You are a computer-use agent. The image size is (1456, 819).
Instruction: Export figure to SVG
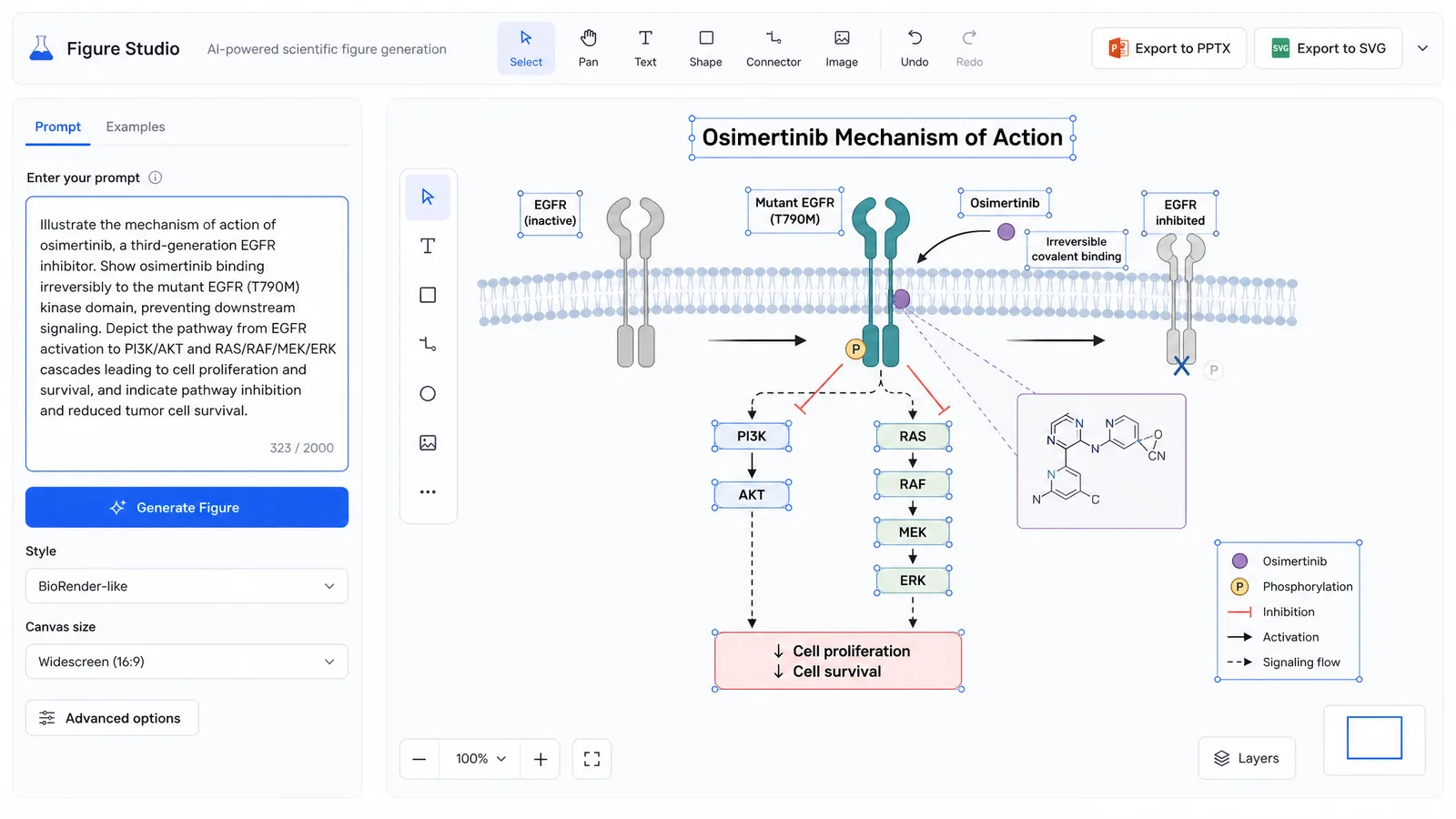point(1329,48)
